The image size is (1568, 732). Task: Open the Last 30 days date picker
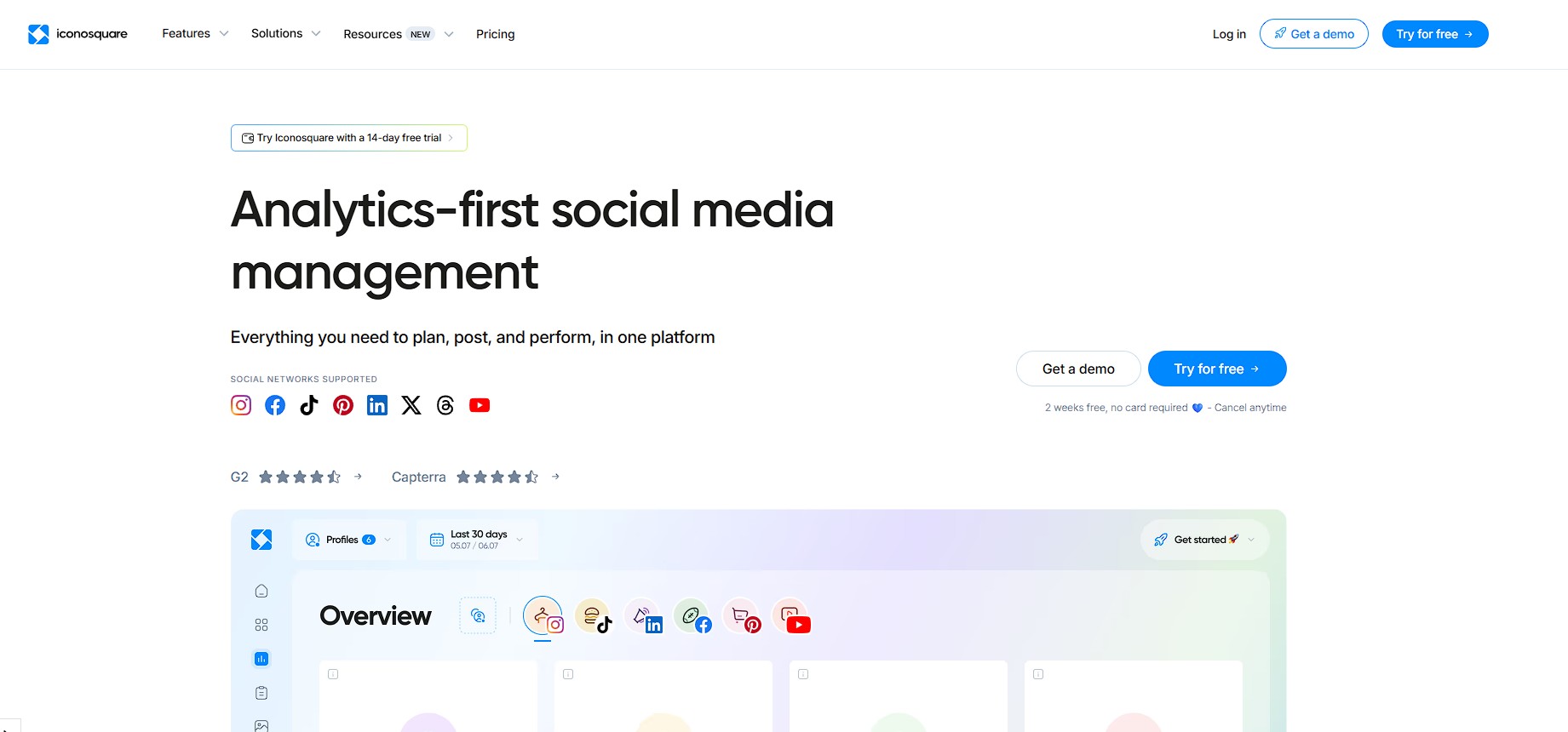click(x=477, y=540)
